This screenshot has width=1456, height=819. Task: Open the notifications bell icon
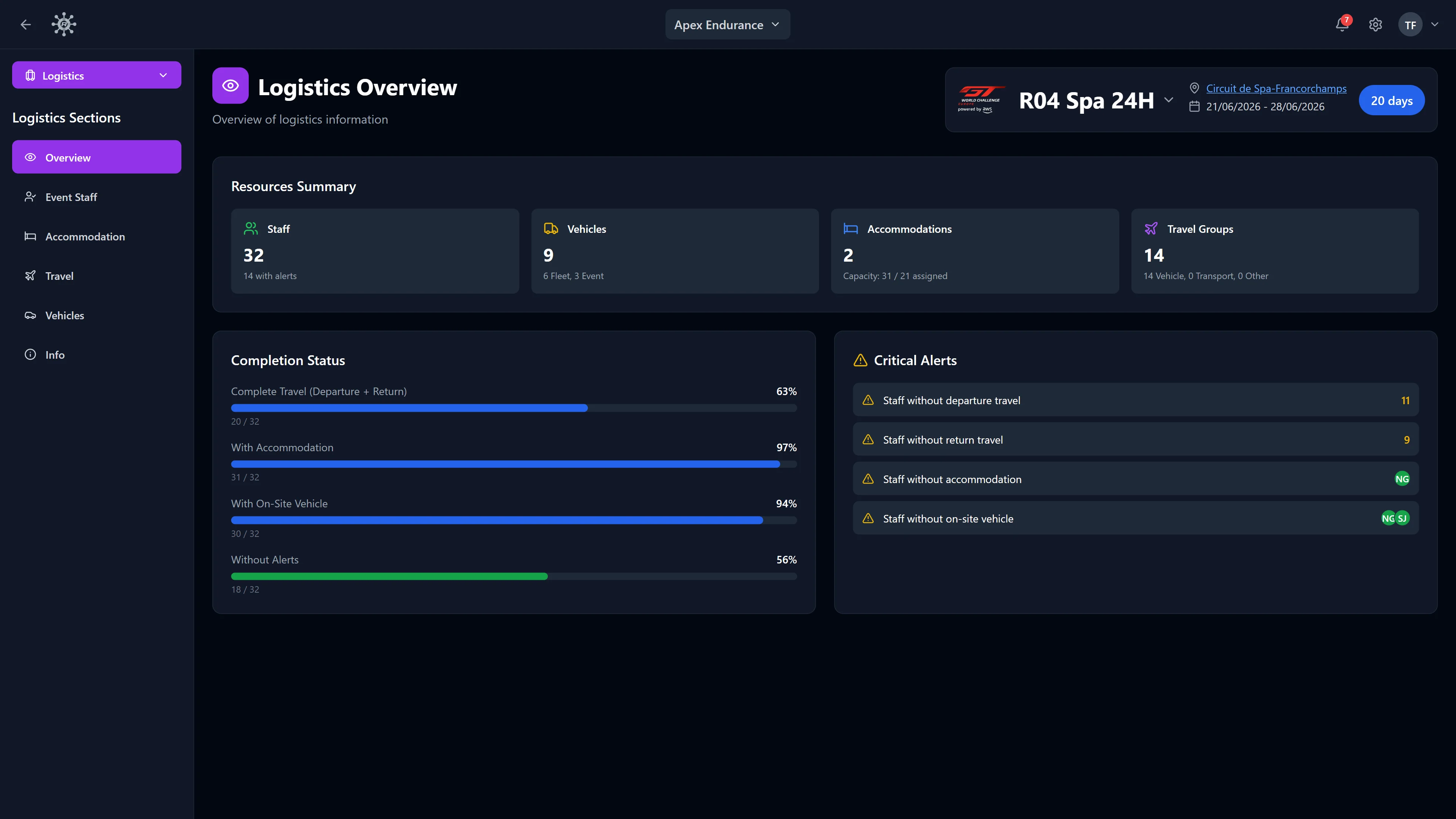click(1342, 25)
